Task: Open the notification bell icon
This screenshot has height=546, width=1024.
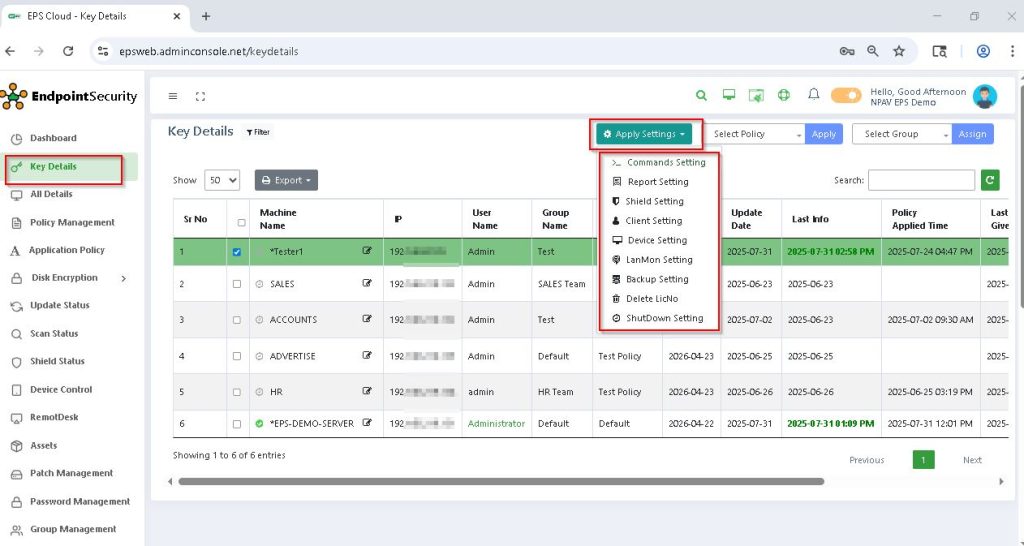Action: coord(813,95)
